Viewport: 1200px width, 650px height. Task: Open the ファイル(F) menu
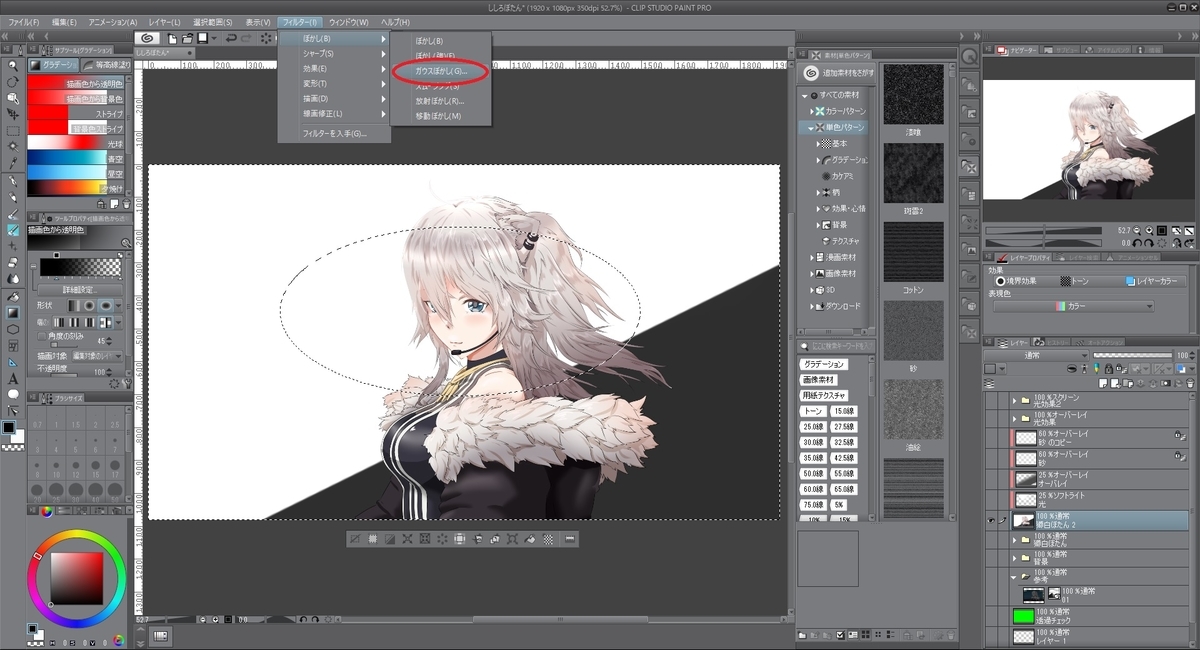tap(24, 21)
